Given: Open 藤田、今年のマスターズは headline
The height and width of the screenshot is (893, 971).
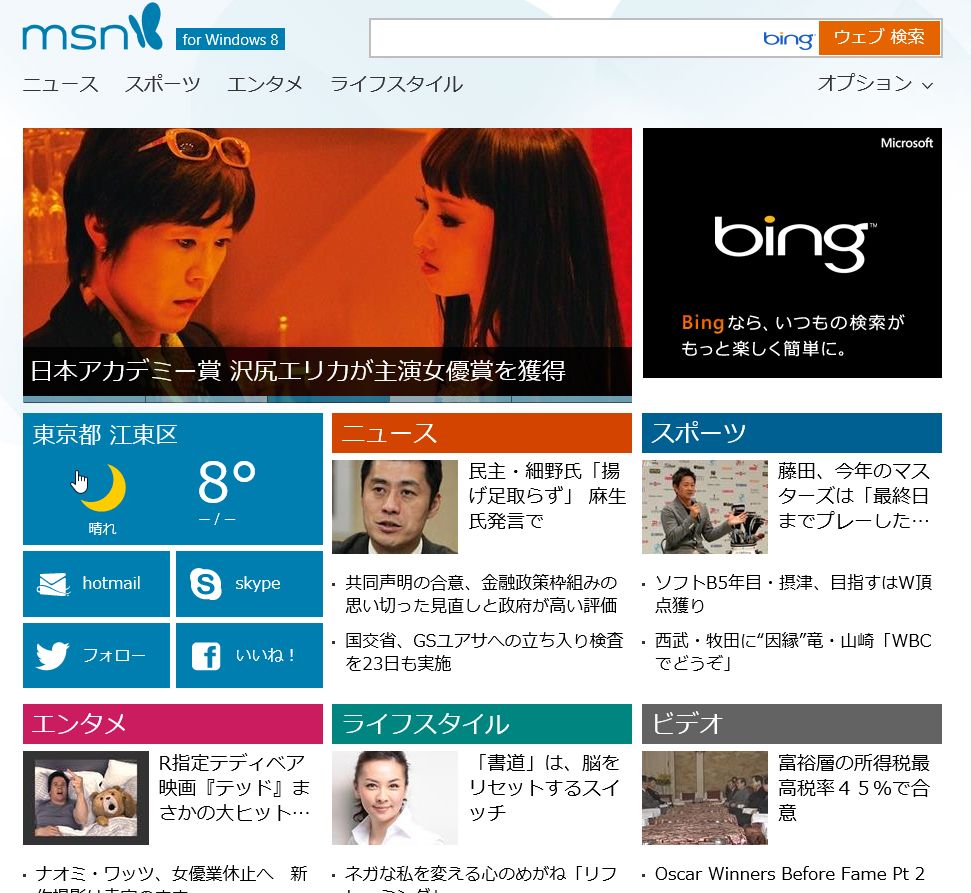Looking at the screenshot, I should click(x=854, y=496).
